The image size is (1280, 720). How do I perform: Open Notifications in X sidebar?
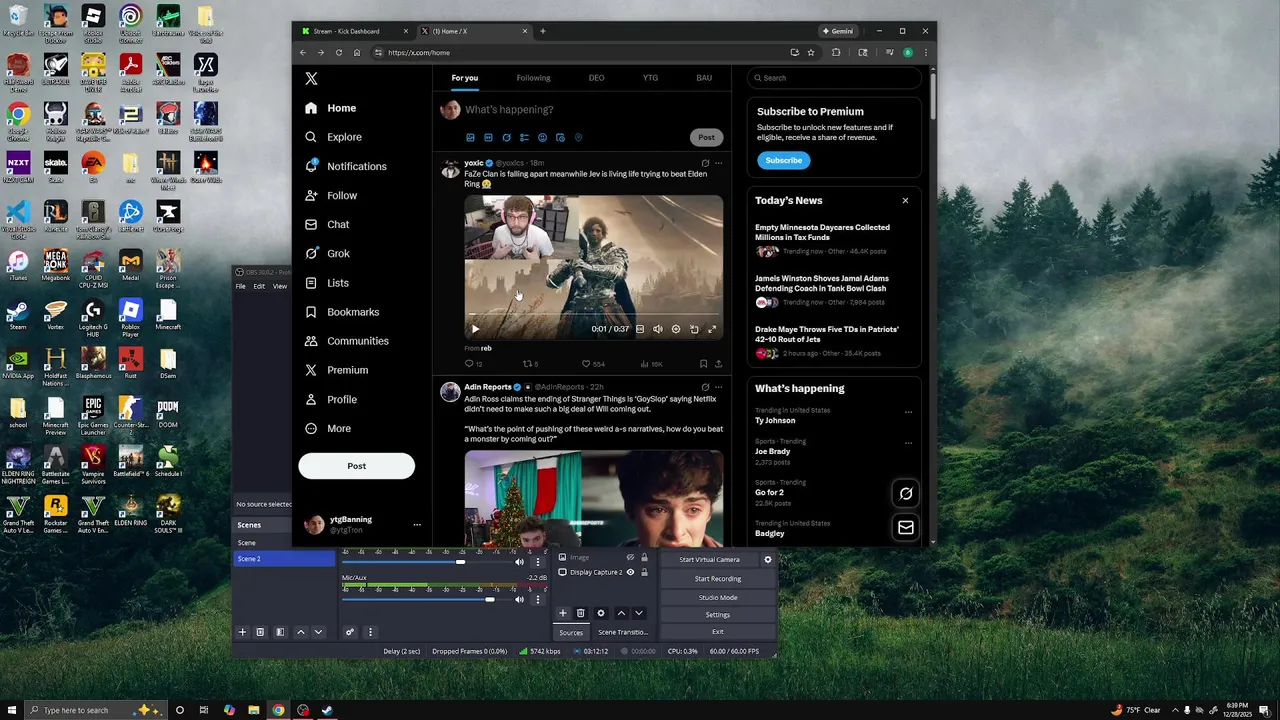[345, 166]
